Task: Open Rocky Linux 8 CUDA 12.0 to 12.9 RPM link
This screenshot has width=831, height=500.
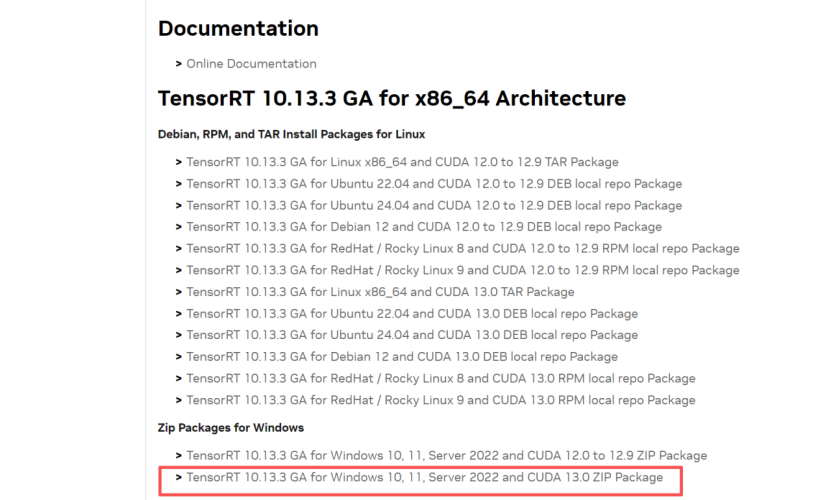Action: point(463,249)
